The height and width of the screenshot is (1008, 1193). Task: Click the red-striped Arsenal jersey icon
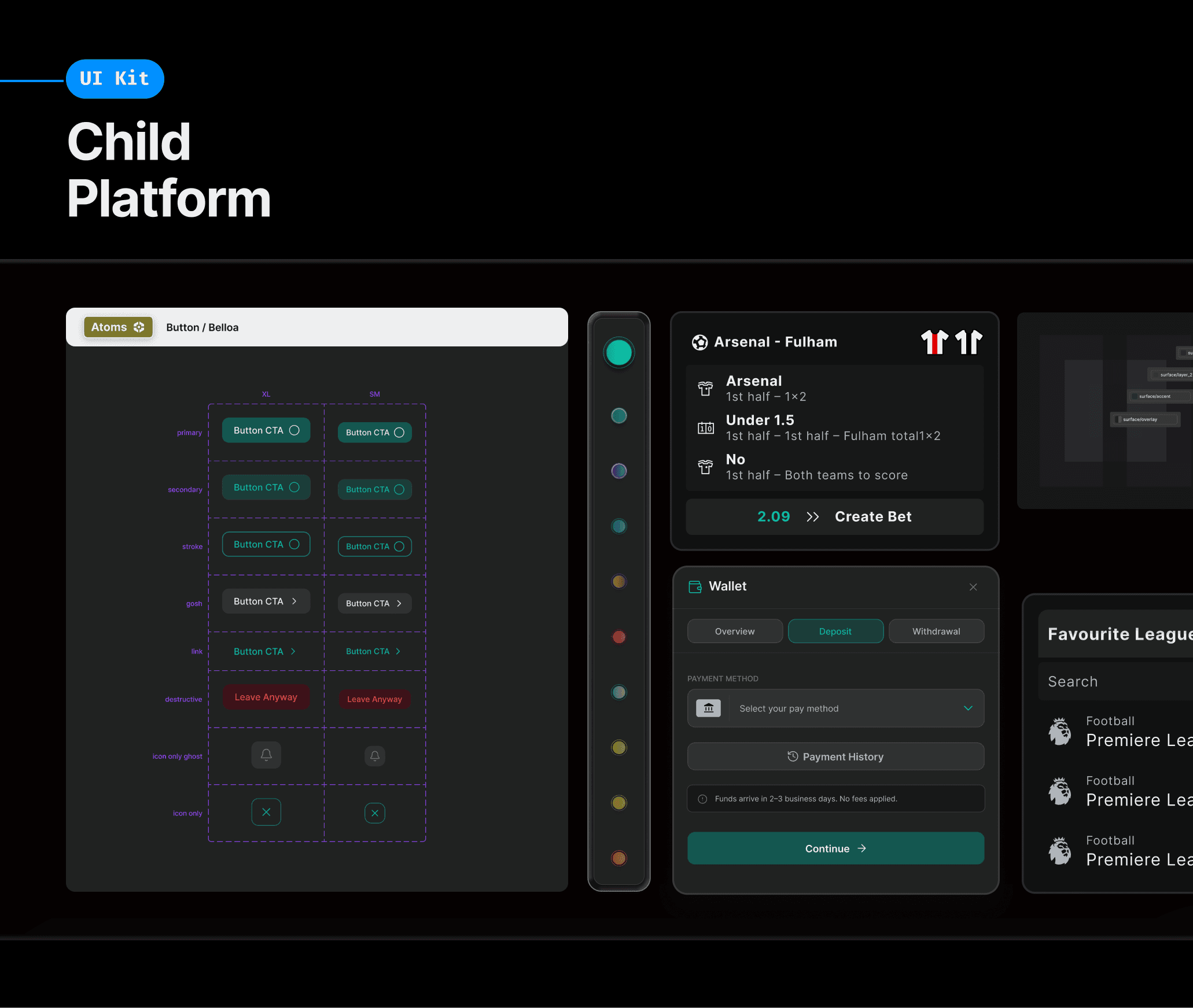(934, 342)
